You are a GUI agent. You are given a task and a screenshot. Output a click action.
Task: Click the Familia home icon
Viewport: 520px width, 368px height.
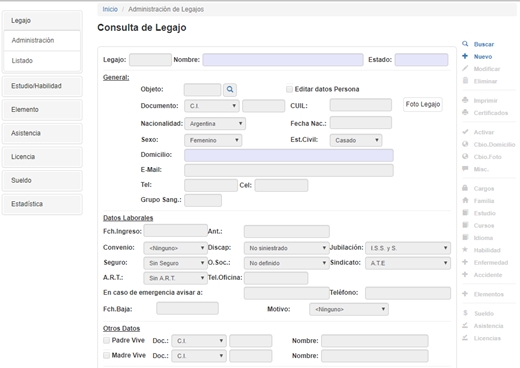[465, 200]
